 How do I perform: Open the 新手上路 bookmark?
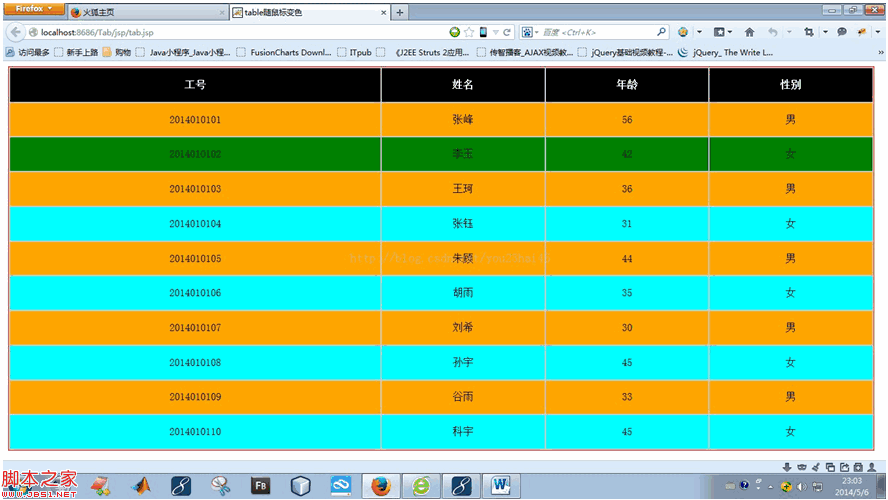pos(77,52)
